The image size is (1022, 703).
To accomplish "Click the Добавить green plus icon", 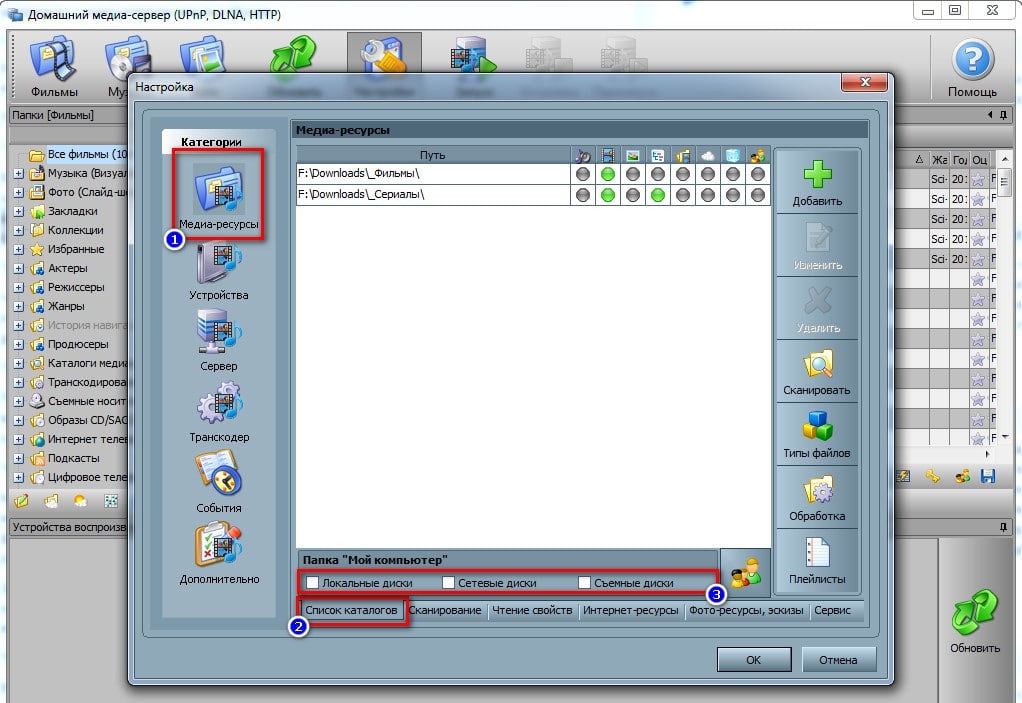I will coord(817,174).
